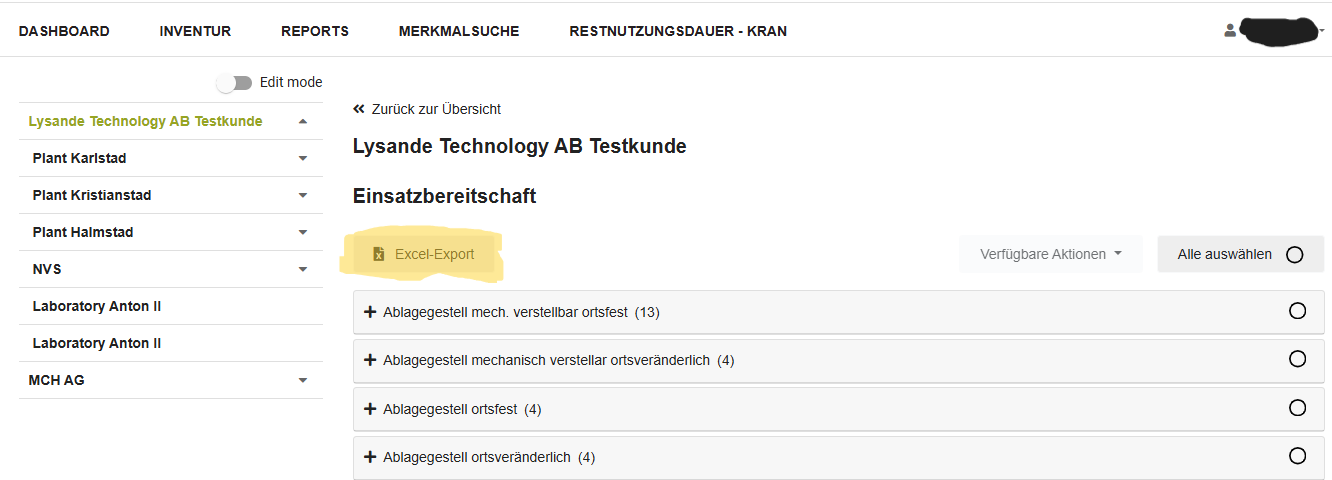The height and width of the screenshot is (480, 1332).
Task: Toggle Edit mode switch
Action: (x=236, y=83)
